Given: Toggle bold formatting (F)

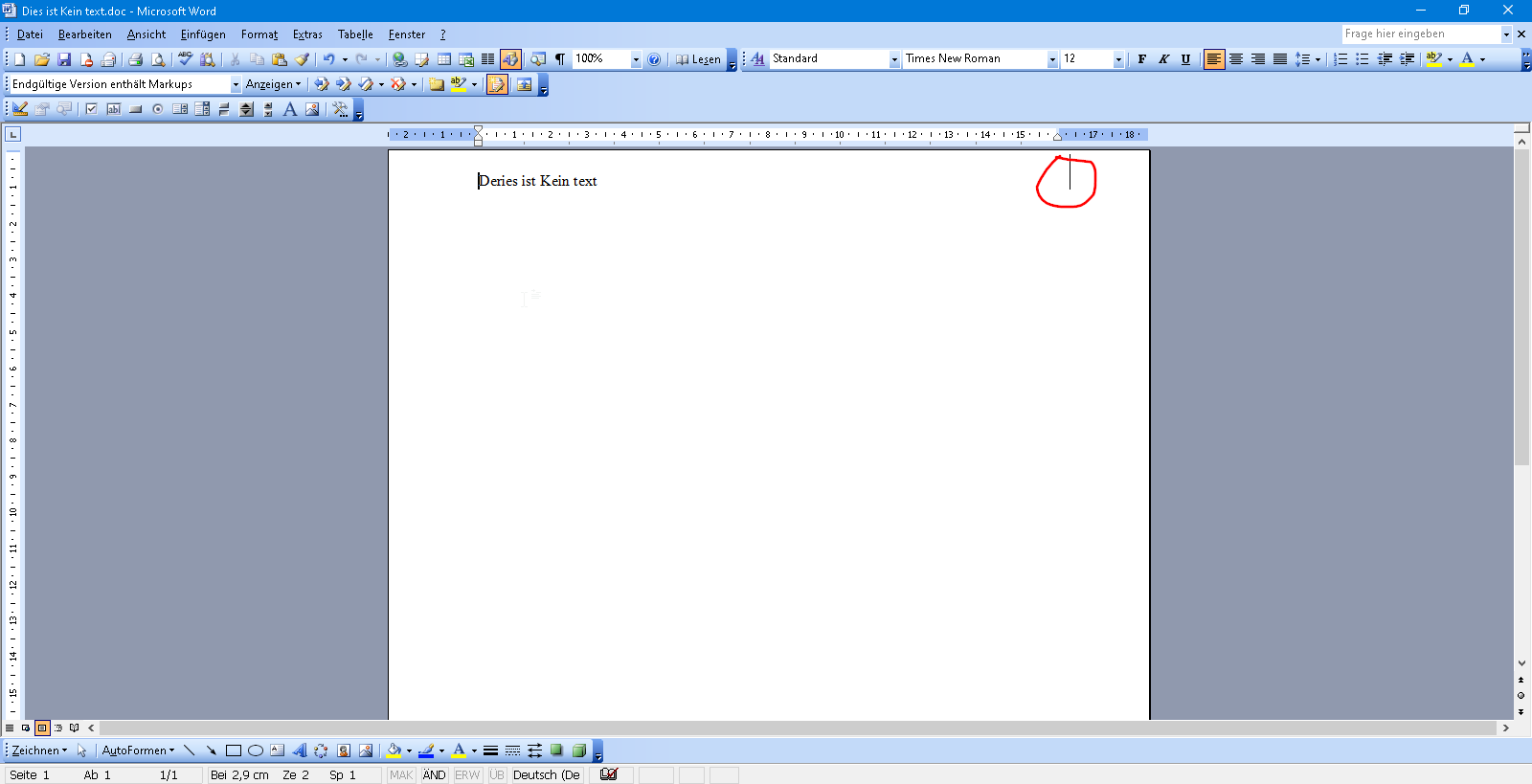Looking at the screenshot, I should (1141, 59).
